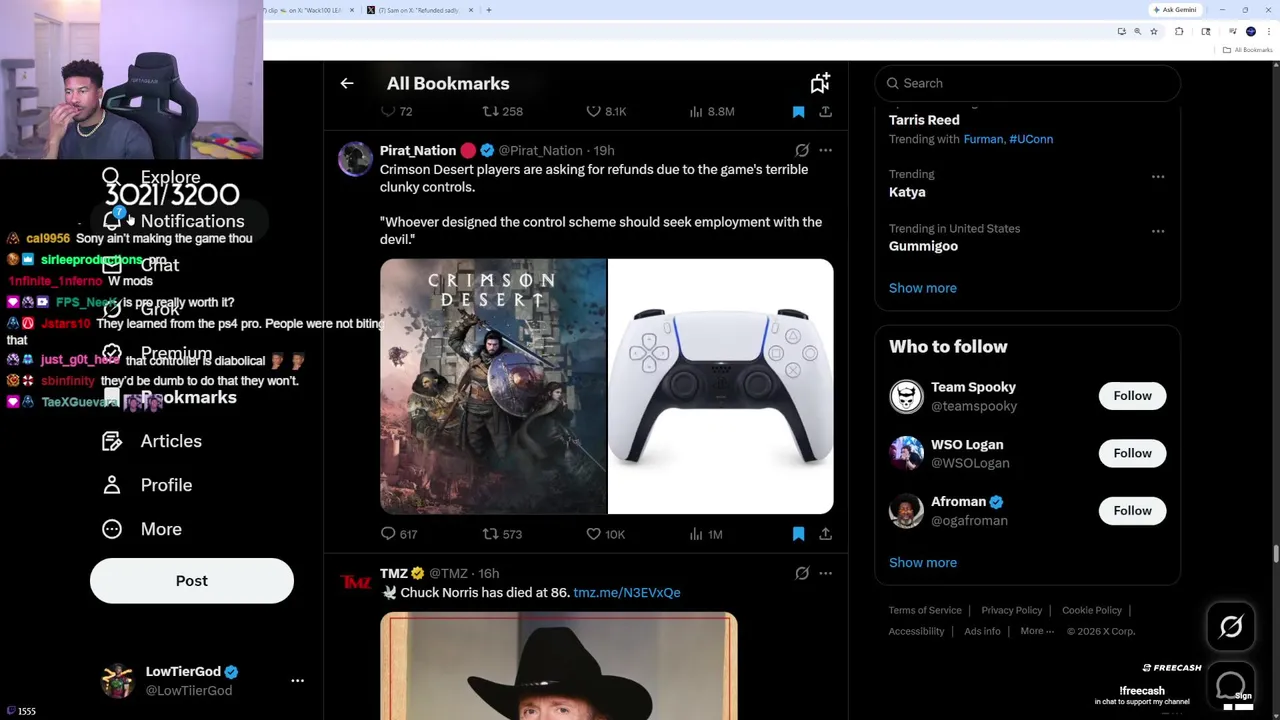This screenshot has height=720, width=1280.
Task: Open more options for the Katya trend
Action: pyautogui.click(x=1158, y=177)
